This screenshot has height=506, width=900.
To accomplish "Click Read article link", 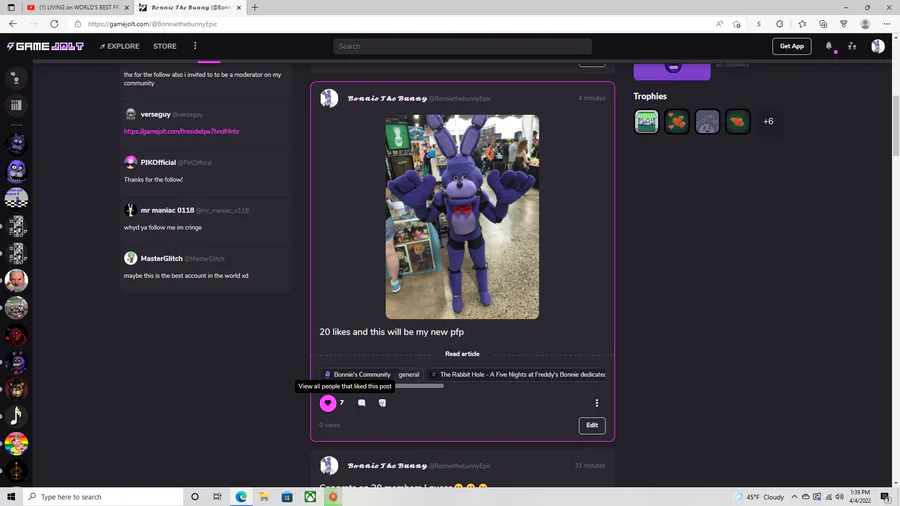I will click(462, 354).
